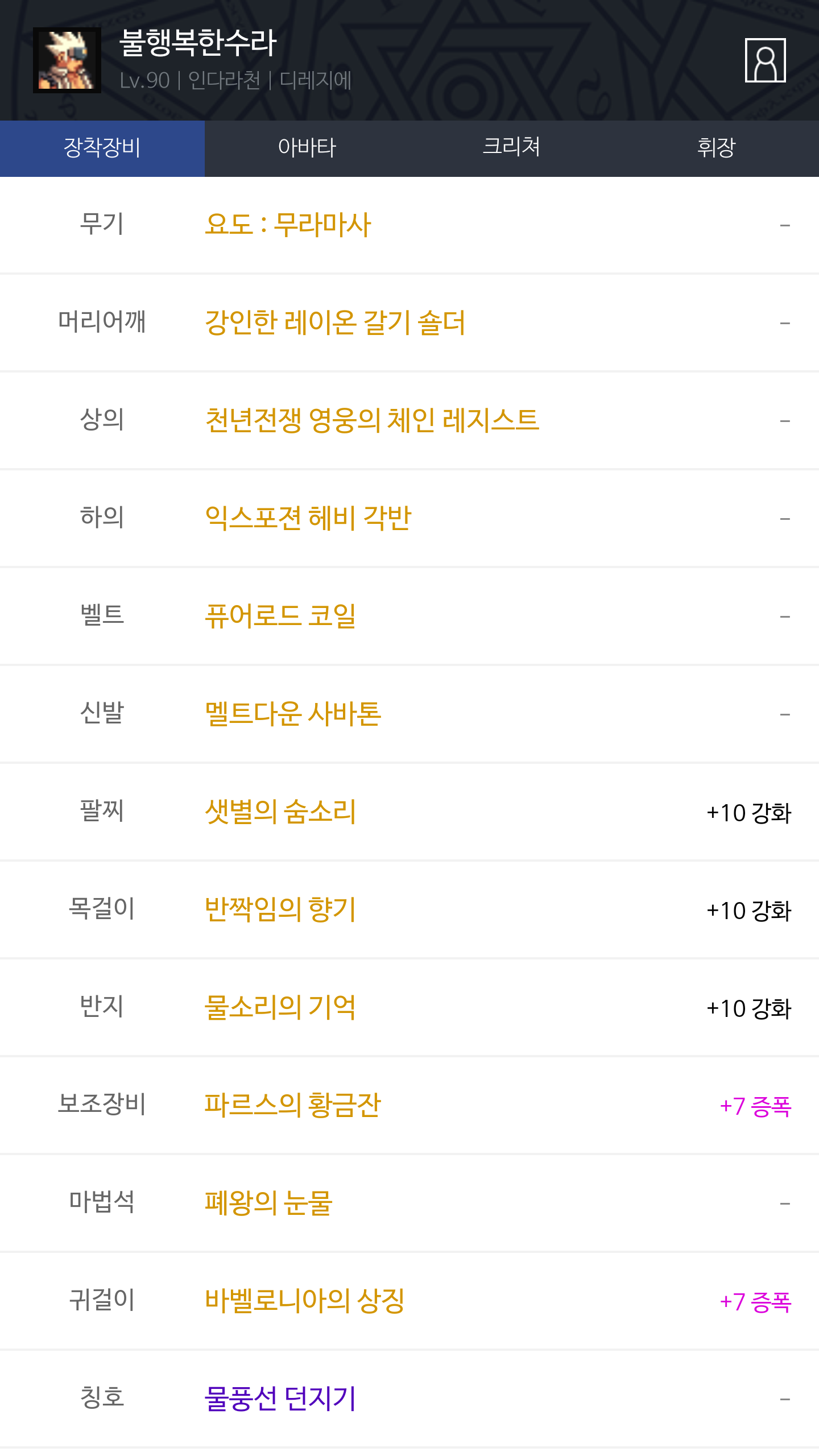Open belt item 퓨어로드 코일
This screenshot has width=819, height=1456.
coord(280,616)
